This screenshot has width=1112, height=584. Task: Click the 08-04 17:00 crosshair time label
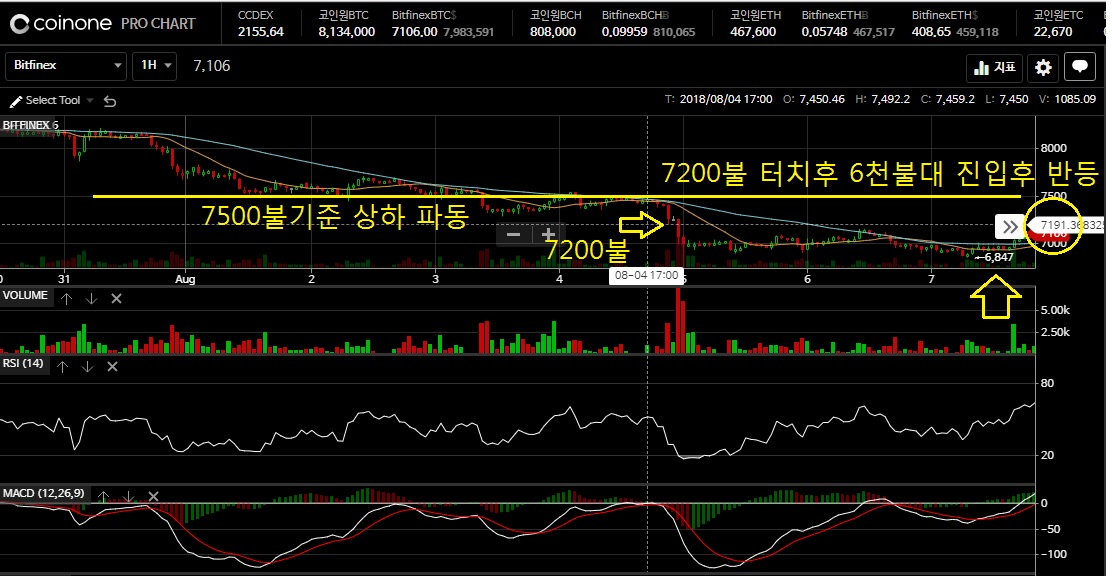pos(646,275)
